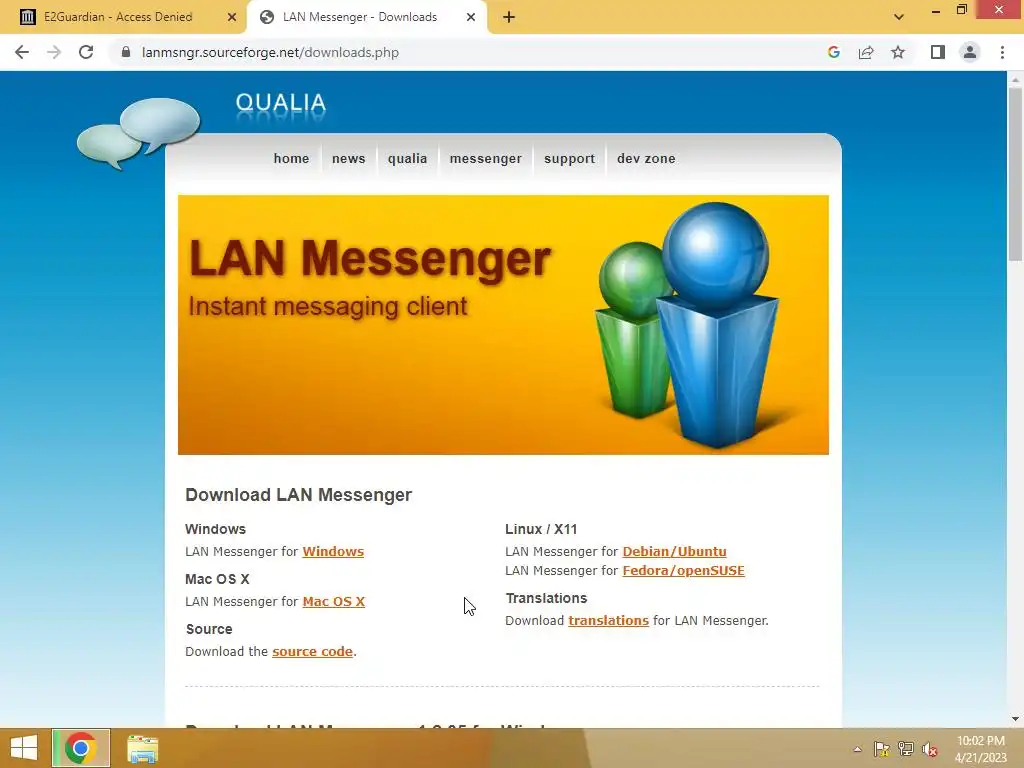The image size is (1024, 768).
Task: Expand the tab search dropdown
Action: 899,17
